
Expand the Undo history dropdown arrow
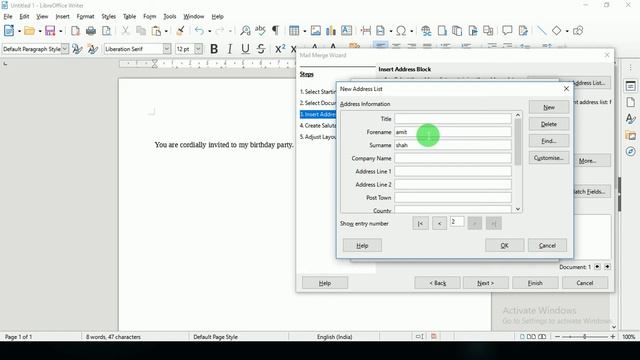[x=209, y=31]
